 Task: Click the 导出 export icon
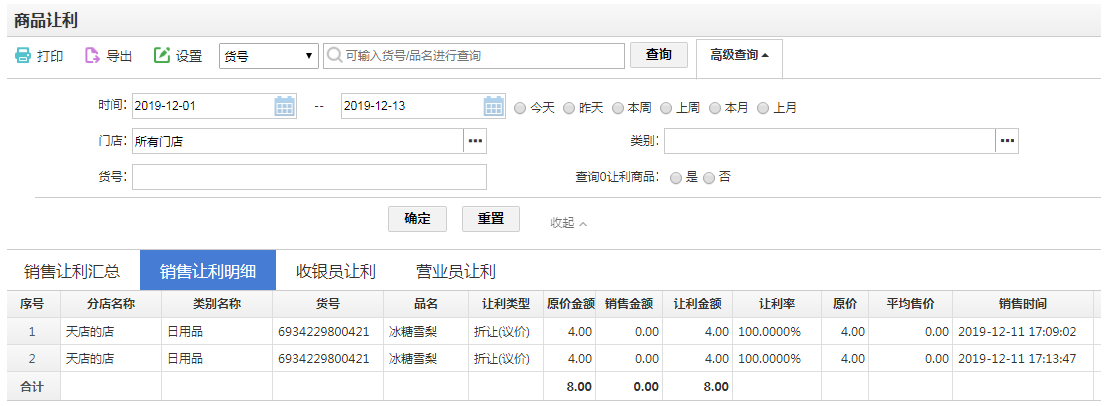pos(92,55)
